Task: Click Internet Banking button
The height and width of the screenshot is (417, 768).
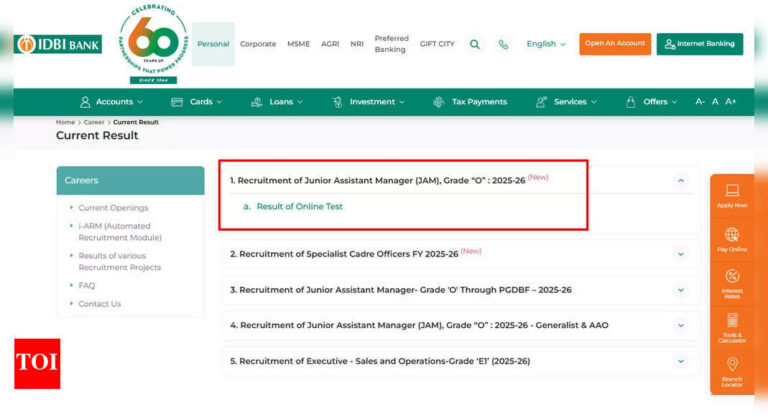Action: [x=699, y=44]
